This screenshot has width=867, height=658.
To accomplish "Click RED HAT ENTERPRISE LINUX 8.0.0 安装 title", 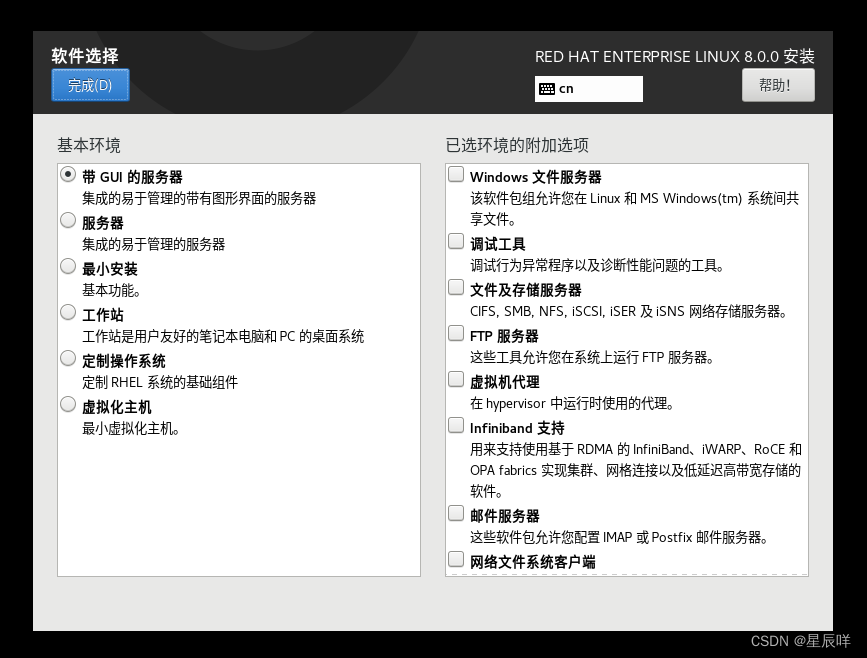I will pyautogui.click(x=675, y=56).
